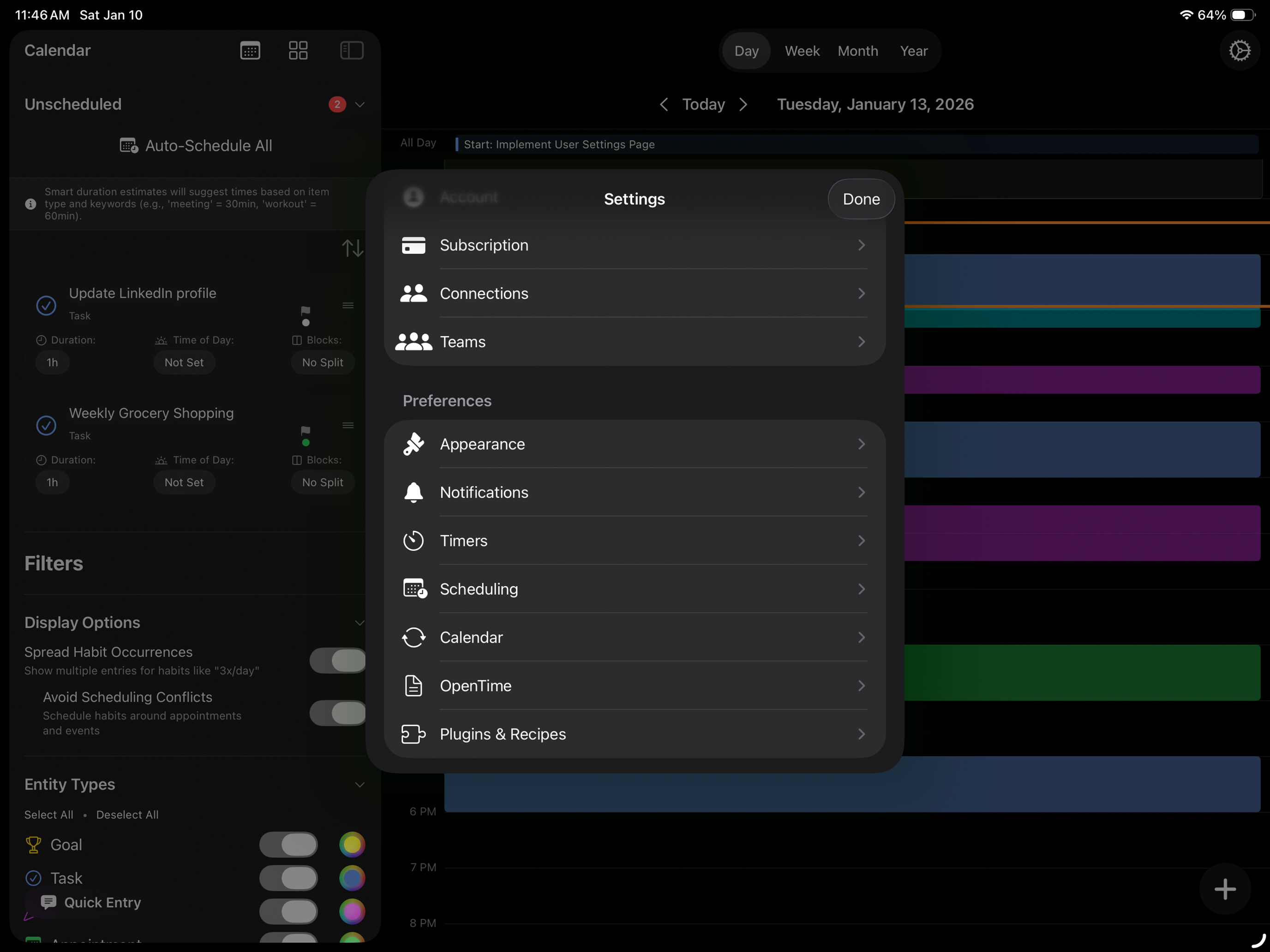Open No Split Blocks for Update LinkedIn profile

pyautogui.click(x=323, y=362)
